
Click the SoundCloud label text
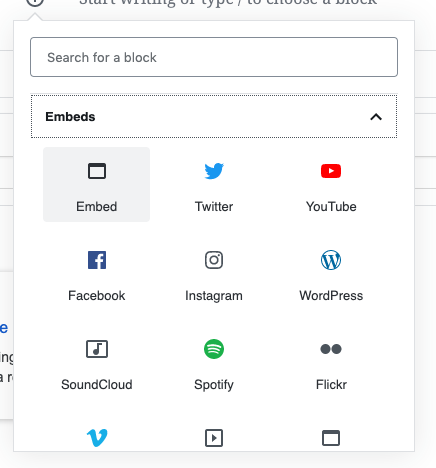[x=97, y=385]
